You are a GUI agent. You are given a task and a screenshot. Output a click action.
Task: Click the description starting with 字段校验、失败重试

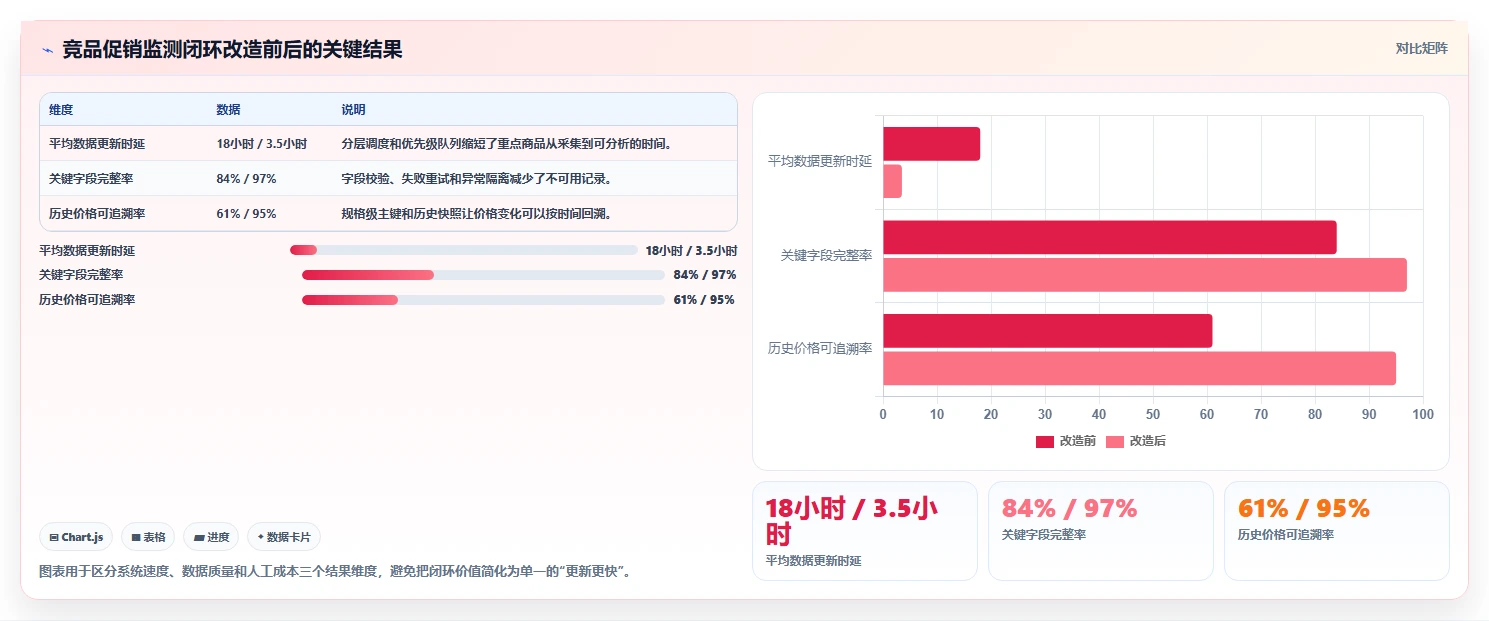(476, 179)
